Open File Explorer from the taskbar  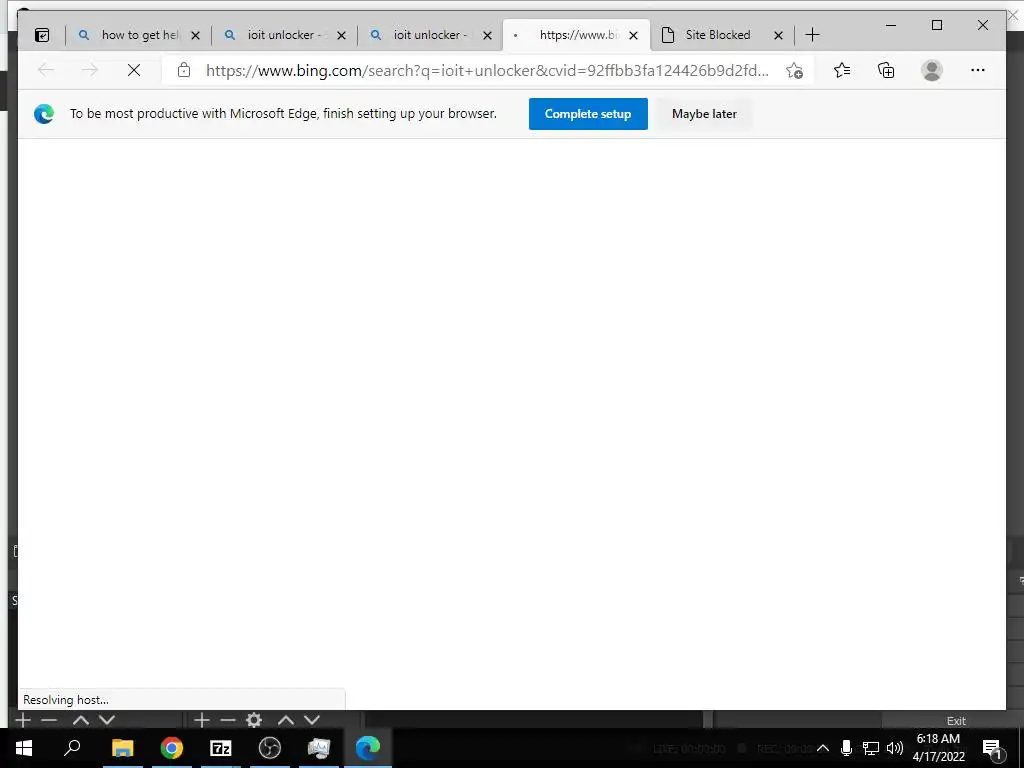[122, 748]
